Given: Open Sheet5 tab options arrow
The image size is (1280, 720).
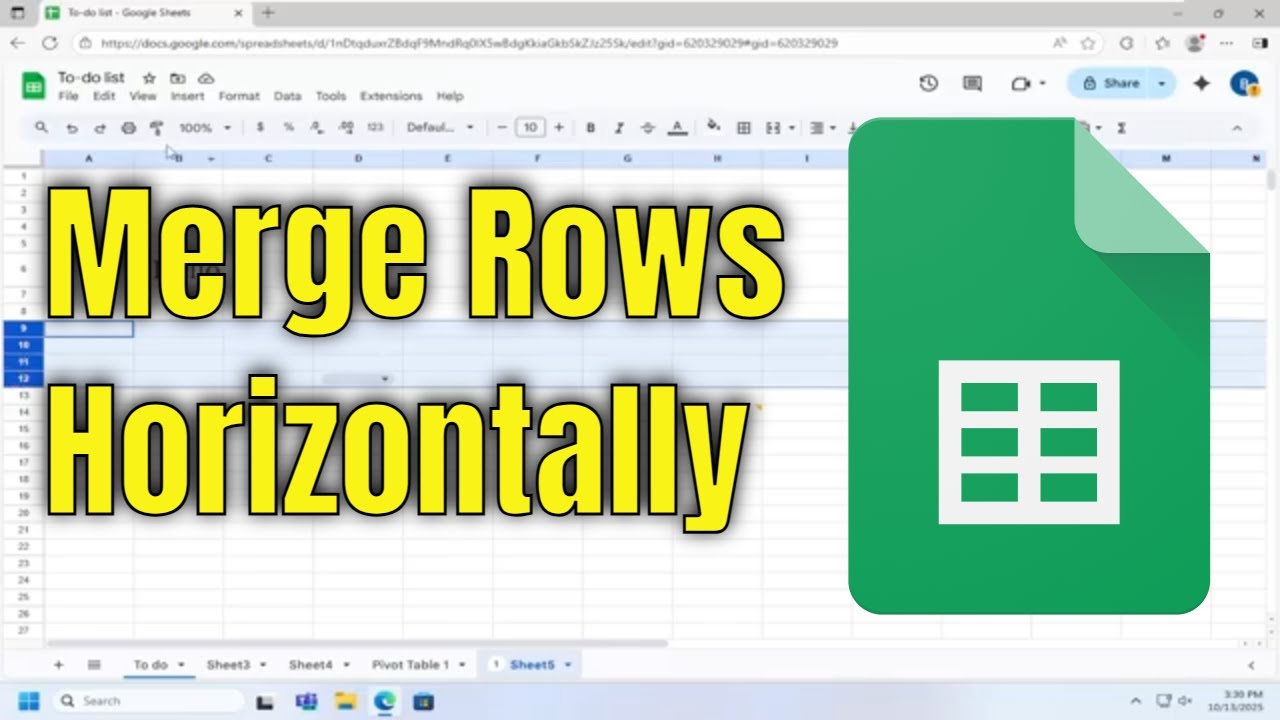Looking at the screenshot, I should pos(568,665).
